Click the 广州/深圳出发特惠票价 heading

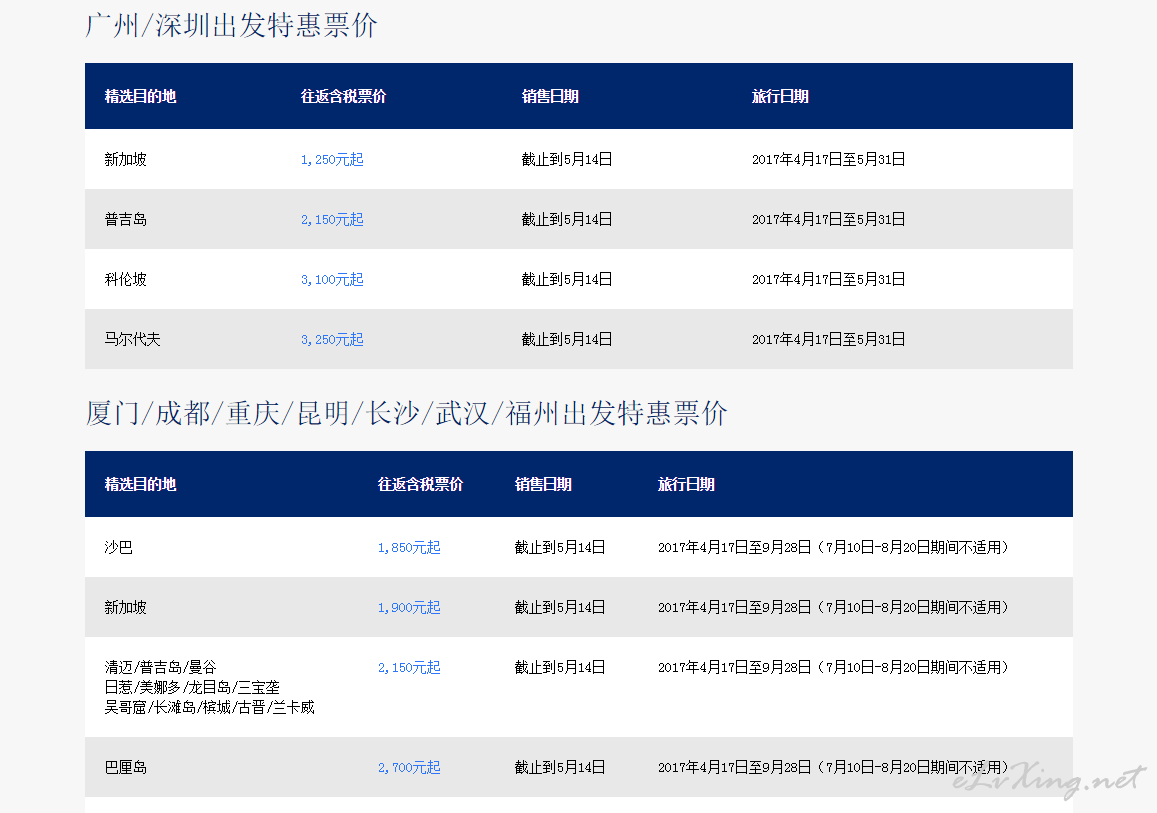232,25
